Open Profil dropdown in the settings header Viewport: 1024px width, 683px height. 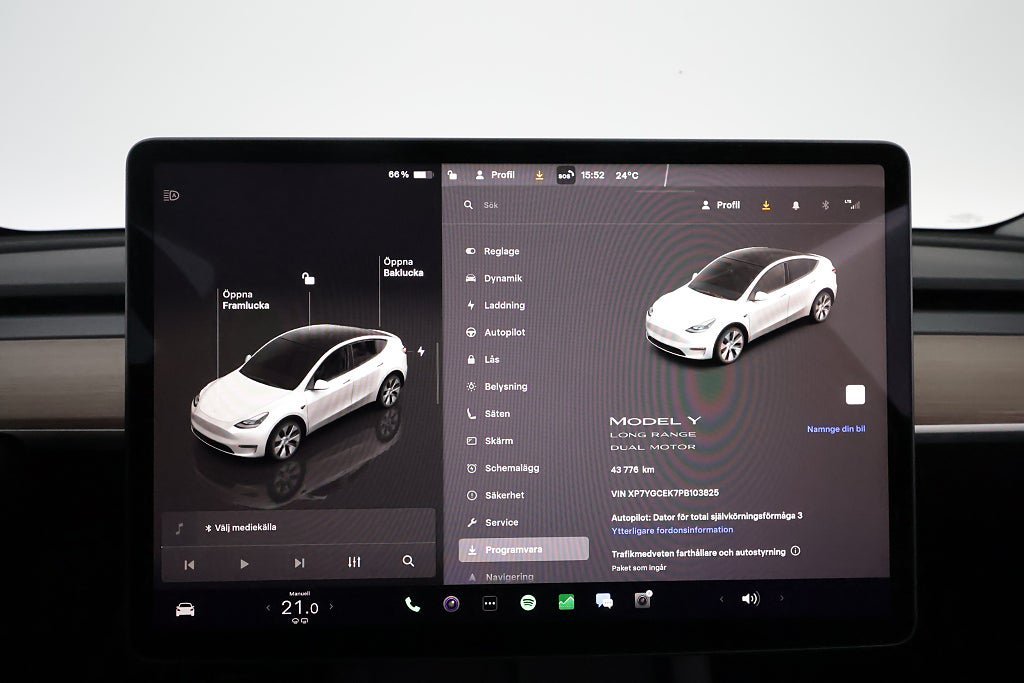point(721,205)
